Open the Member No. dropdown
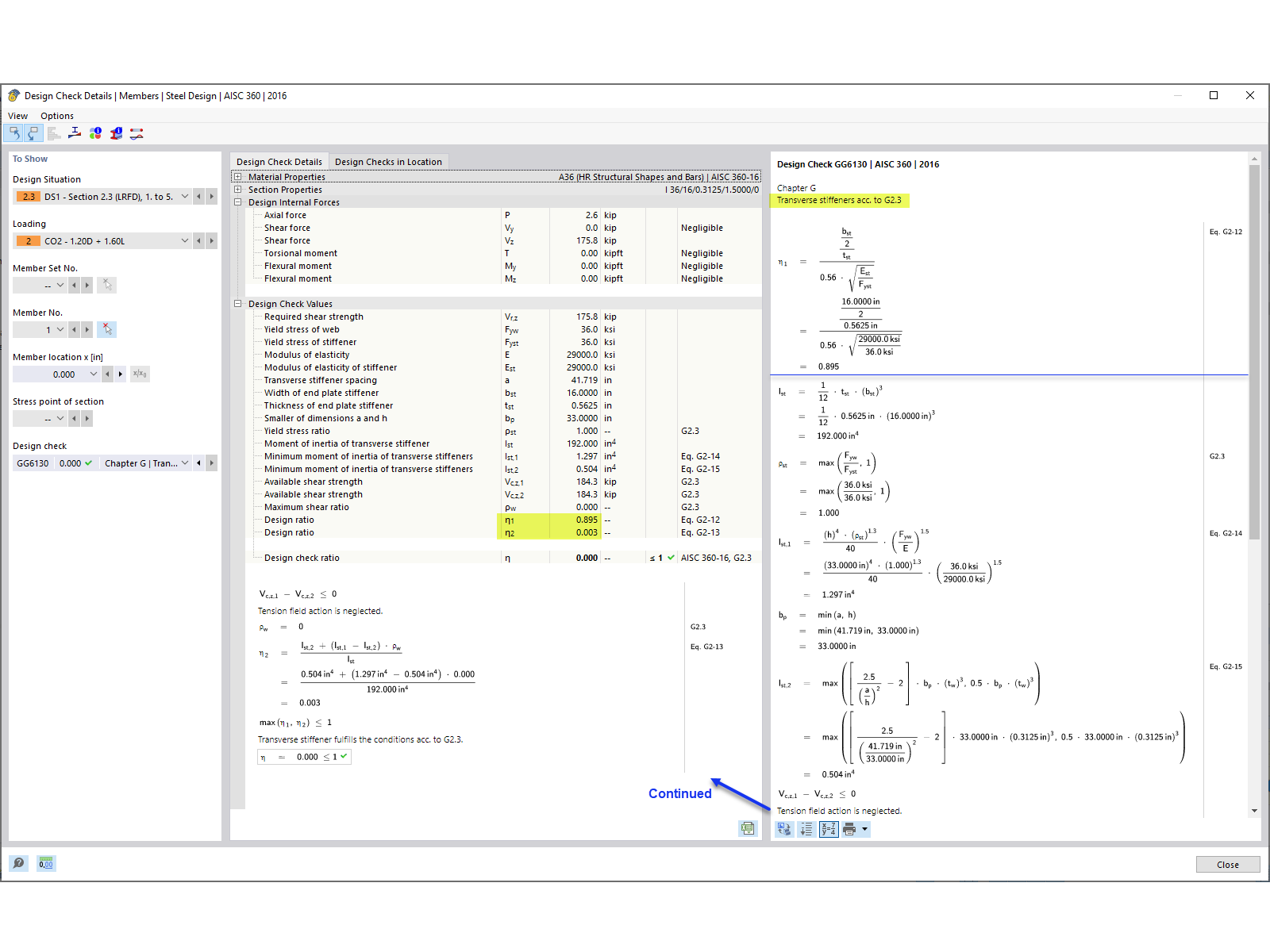The height and width of the screenshot is (952, 1270). click(x=60, y=329)
